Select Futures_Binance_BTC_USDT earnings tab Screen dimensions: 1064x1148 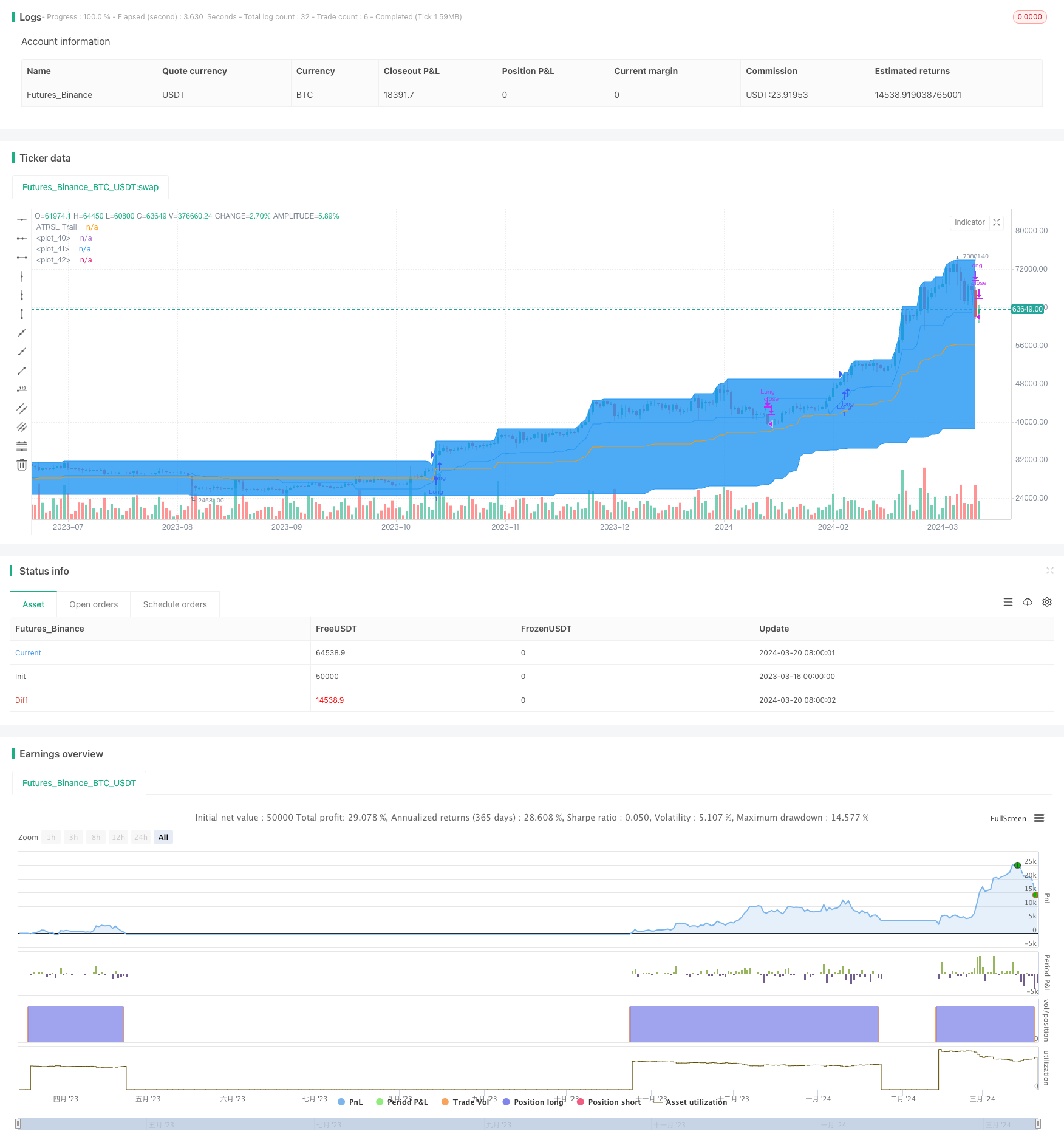pos(79,783)
